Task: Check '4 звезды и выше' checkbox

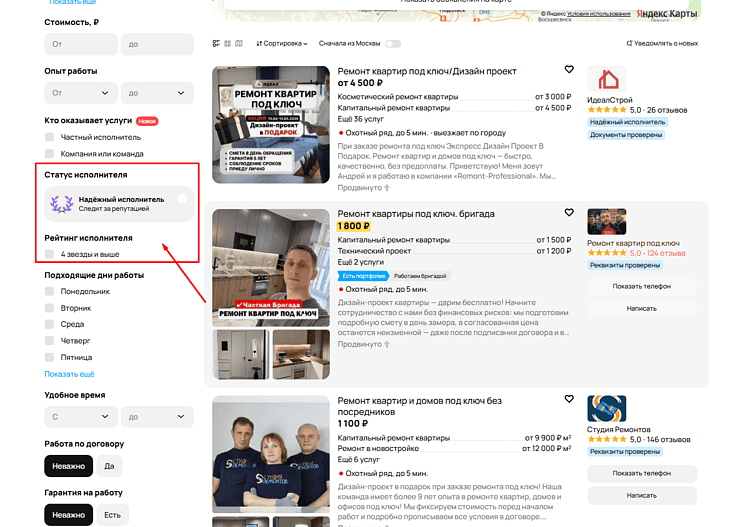Action: coord(49,254)
